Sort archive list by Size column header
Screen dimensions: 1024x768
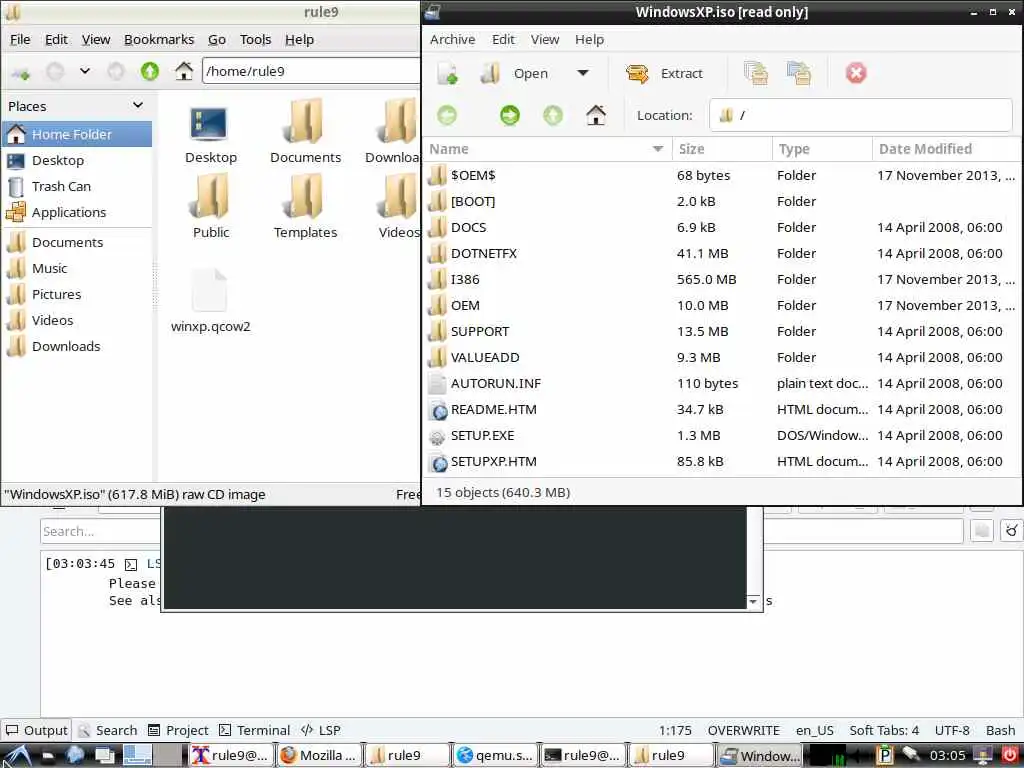[722, 149]
